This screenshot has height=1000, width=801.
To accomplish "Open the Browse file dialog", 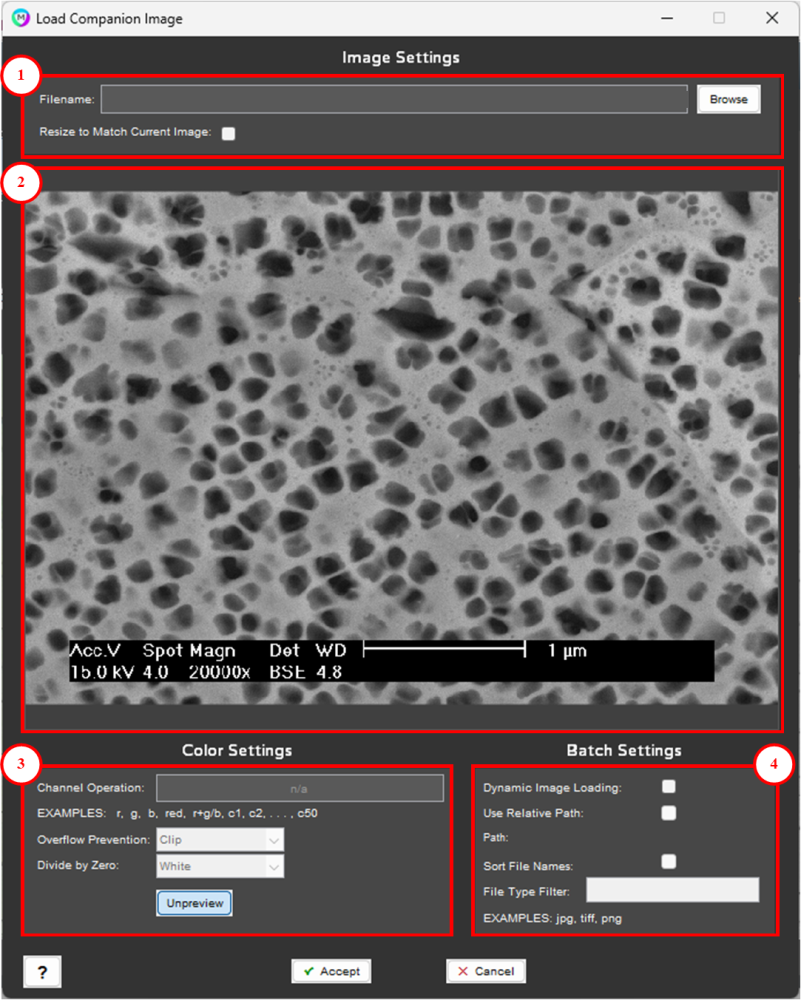I will click(x=728, y=99).
